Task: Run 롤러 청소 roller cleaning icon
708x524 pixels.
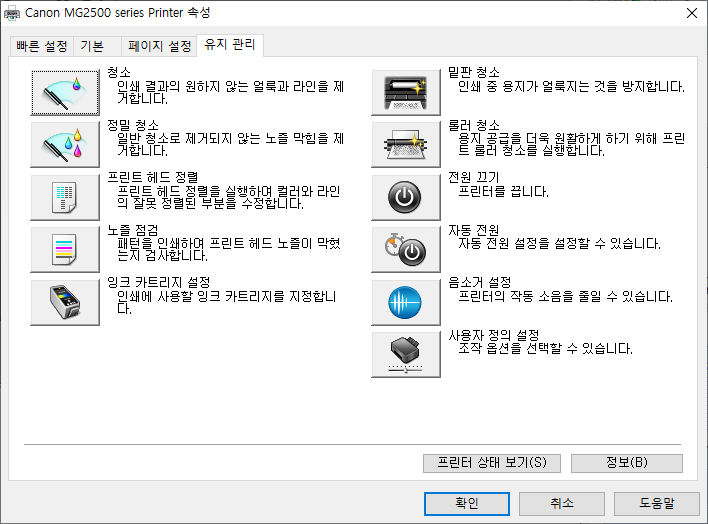Action: click(x=405, y=145)
